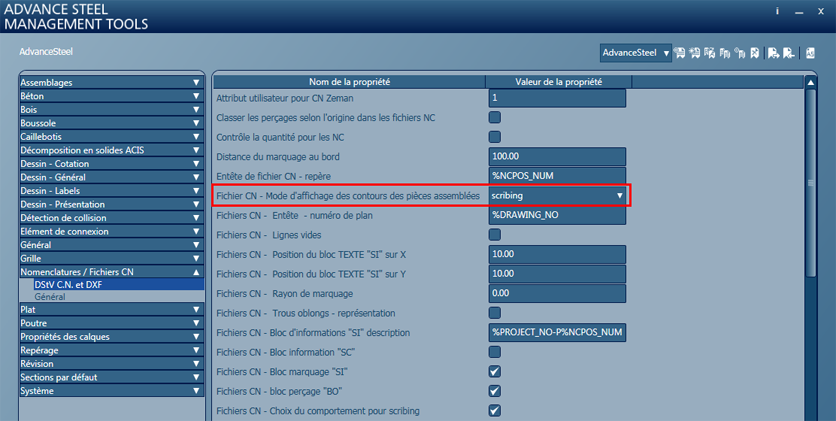This screenshot has width=836, height=421.
Task: Click the scroll up arrow of properties list
Action: coord(810,83)
